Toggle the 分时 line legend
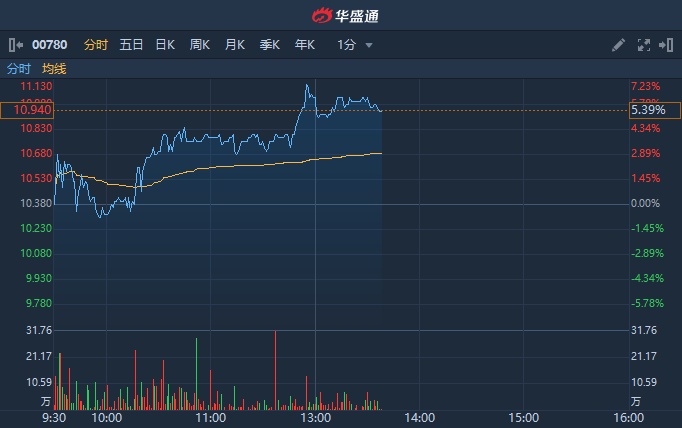 click(x=19, y=69)
